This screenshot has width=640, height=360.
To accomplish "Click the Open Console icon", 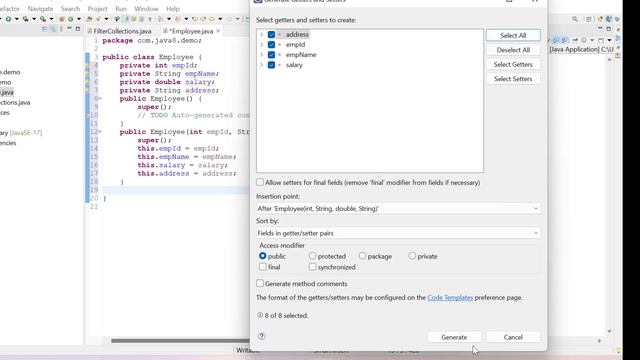I will click(601, 40).
